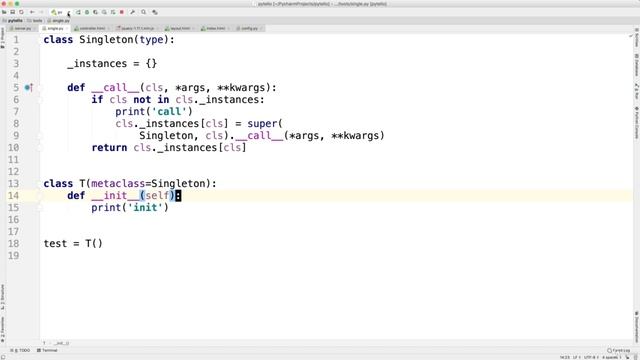Click the Run with Coverage icon
Screen dimensions: 640x360
96,12
